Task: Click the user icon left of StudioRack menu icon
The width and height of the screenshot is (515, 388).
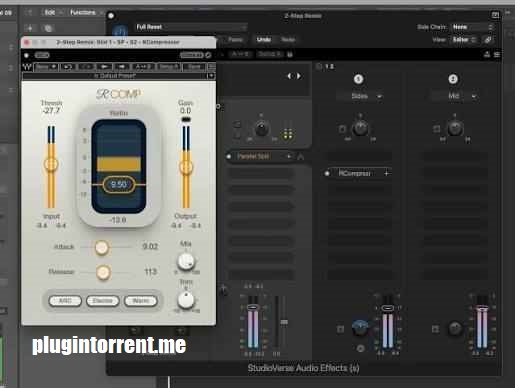Action: [487, 54]
